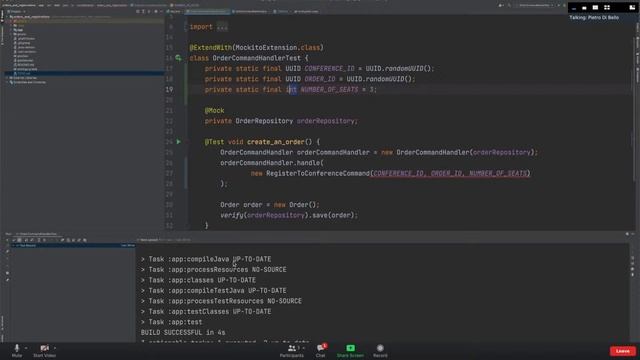Screen dimensions: 640x360
Task: Open the Project view selector dropdown
Action: click(x=17, y=11)
